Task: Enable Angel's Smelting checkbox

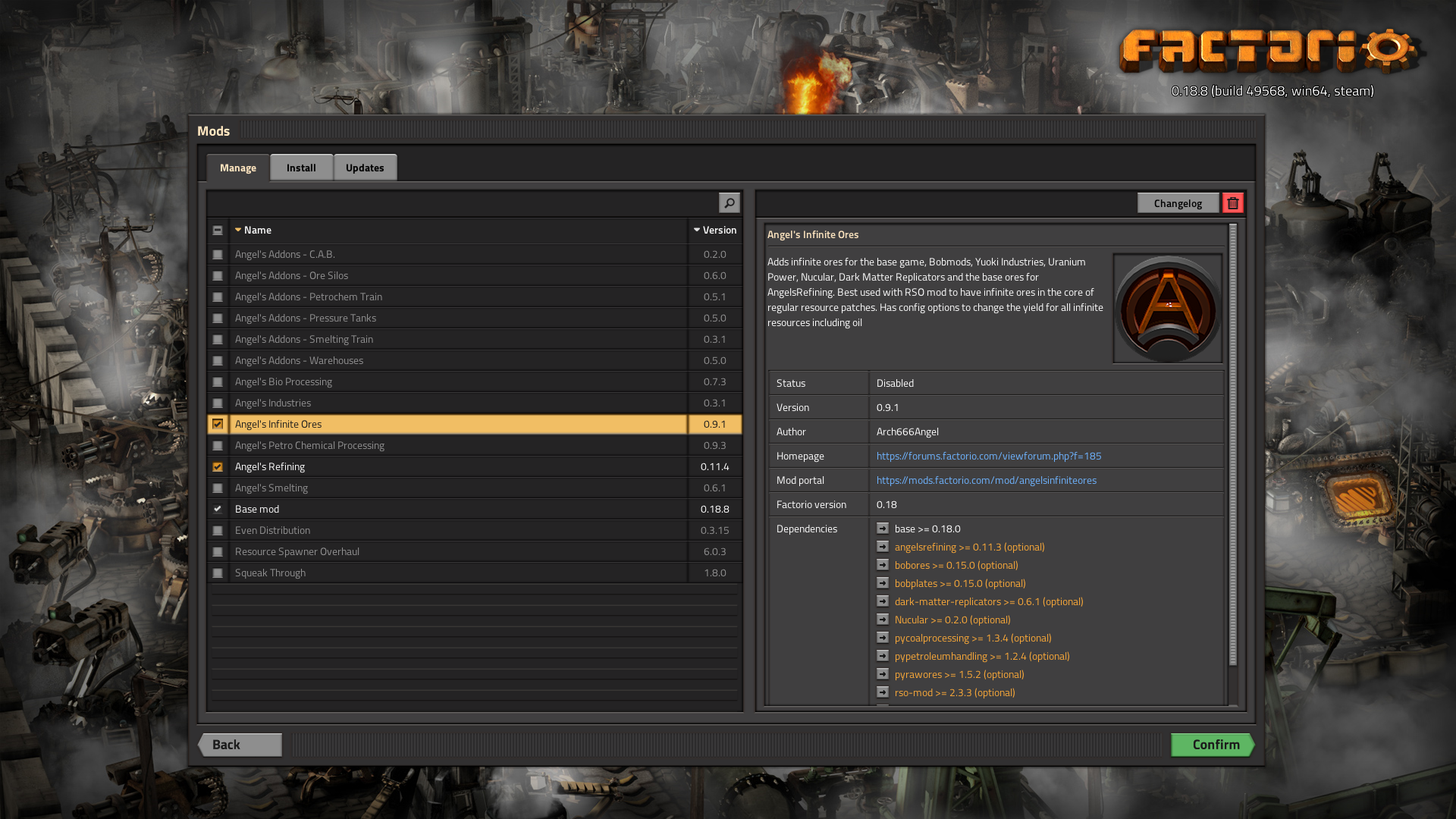Action: (218, 488)
